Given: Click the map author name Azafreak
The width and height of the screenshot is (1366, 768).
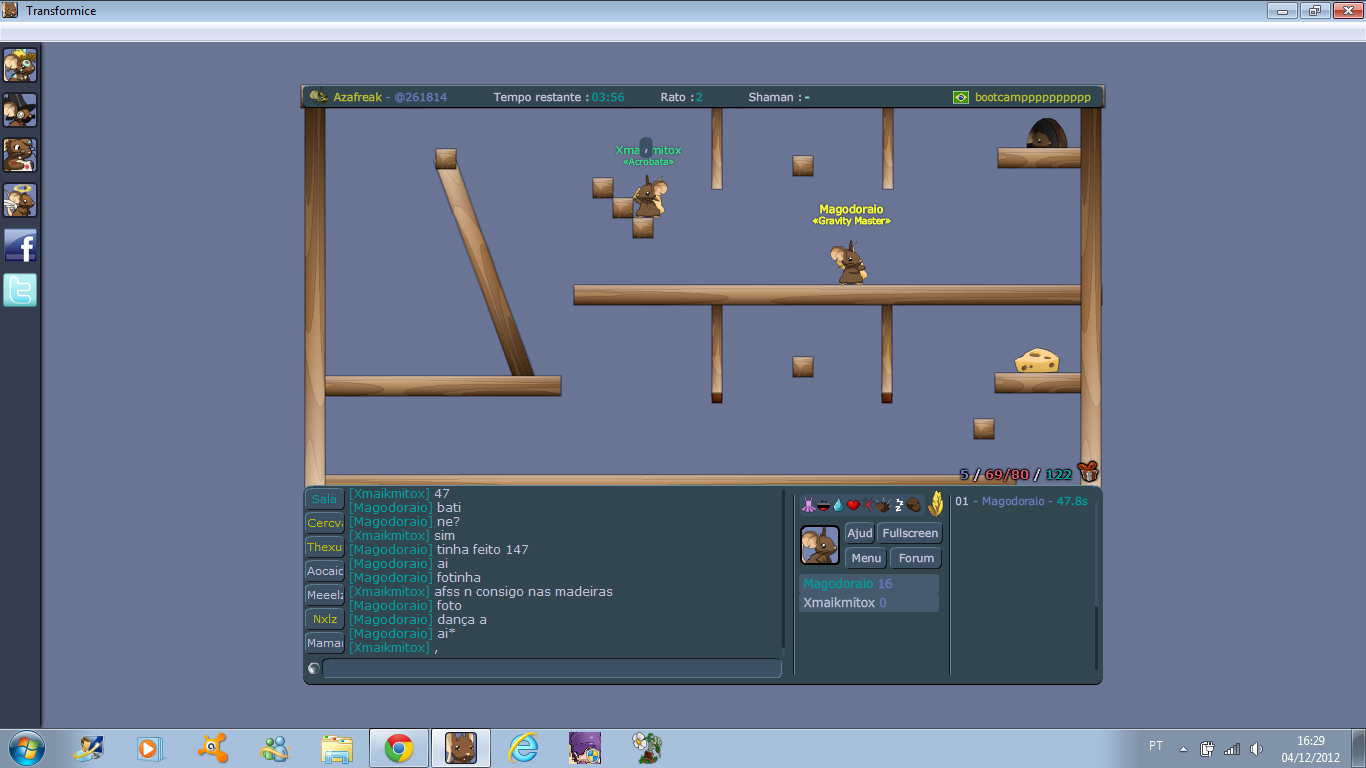Looking at the screenshot, I should point(357,97).
